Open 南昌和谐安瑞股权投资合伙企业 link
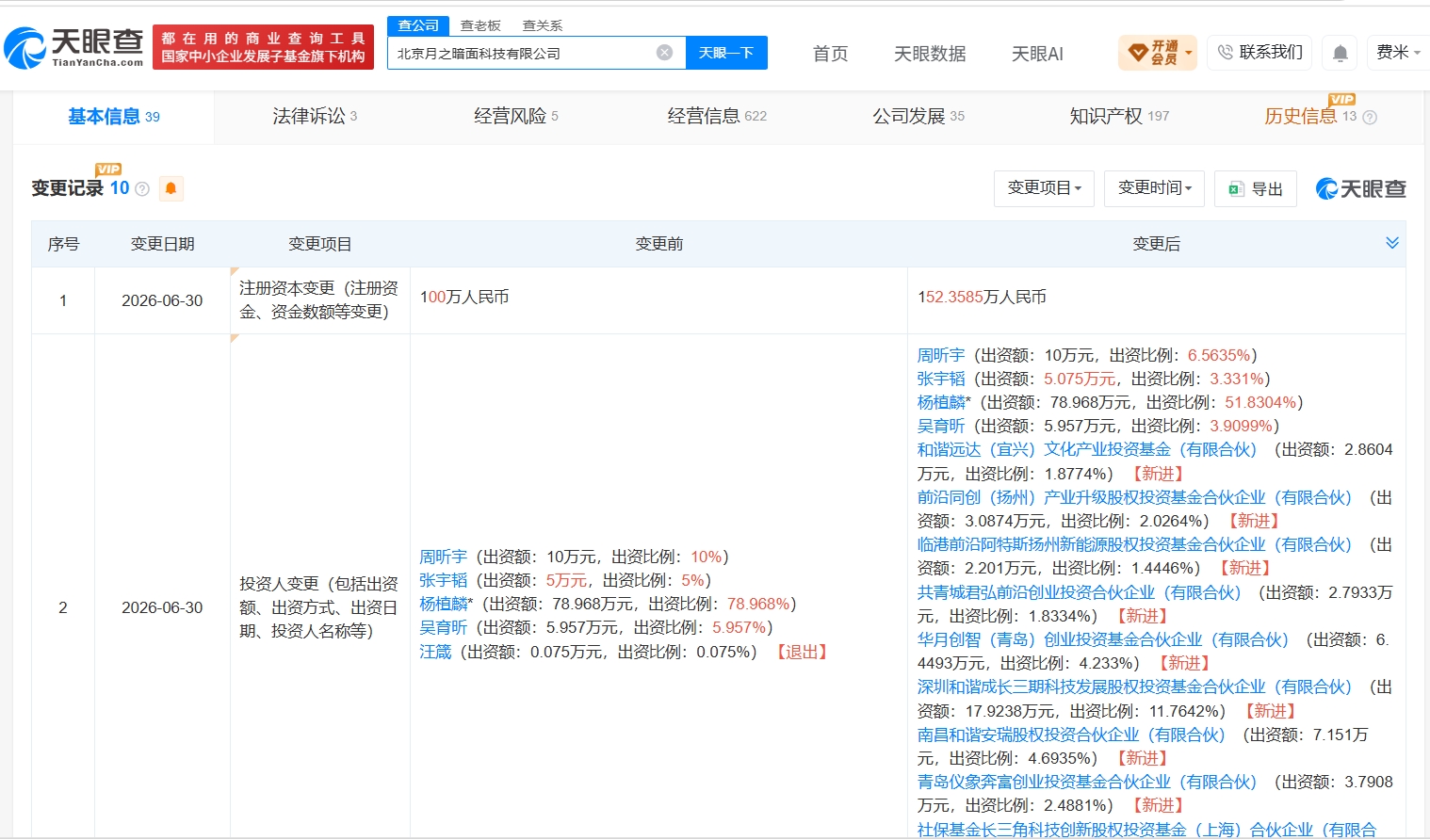 pyautogui.click(x=1071, y=735)
